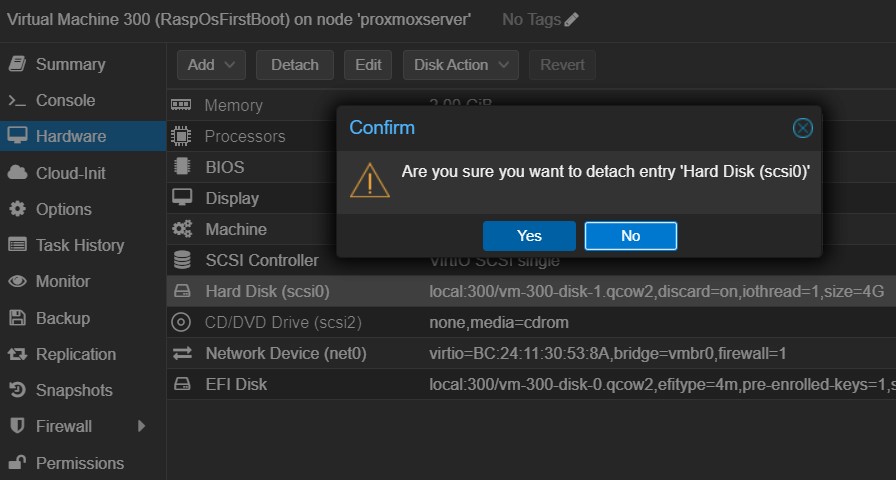
Task: Confirm detach by clicking Yes
Action: [529, 236]
